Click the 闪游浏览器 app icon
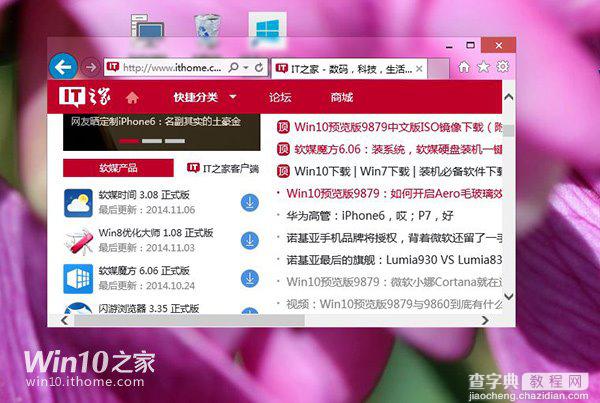 click(78, 308)
